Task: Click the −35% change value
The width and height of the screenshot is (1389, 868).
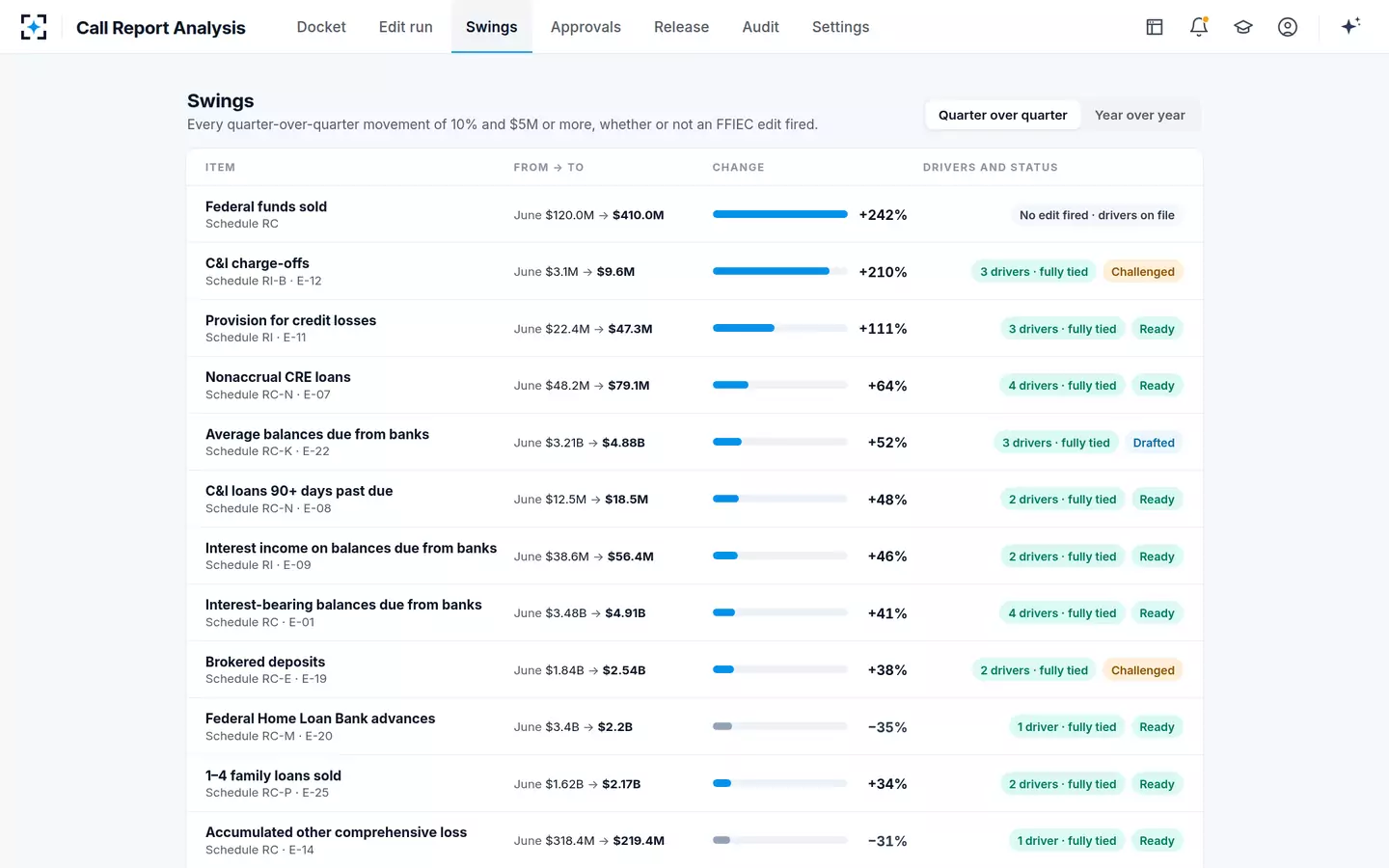Action: coord(887,727)
